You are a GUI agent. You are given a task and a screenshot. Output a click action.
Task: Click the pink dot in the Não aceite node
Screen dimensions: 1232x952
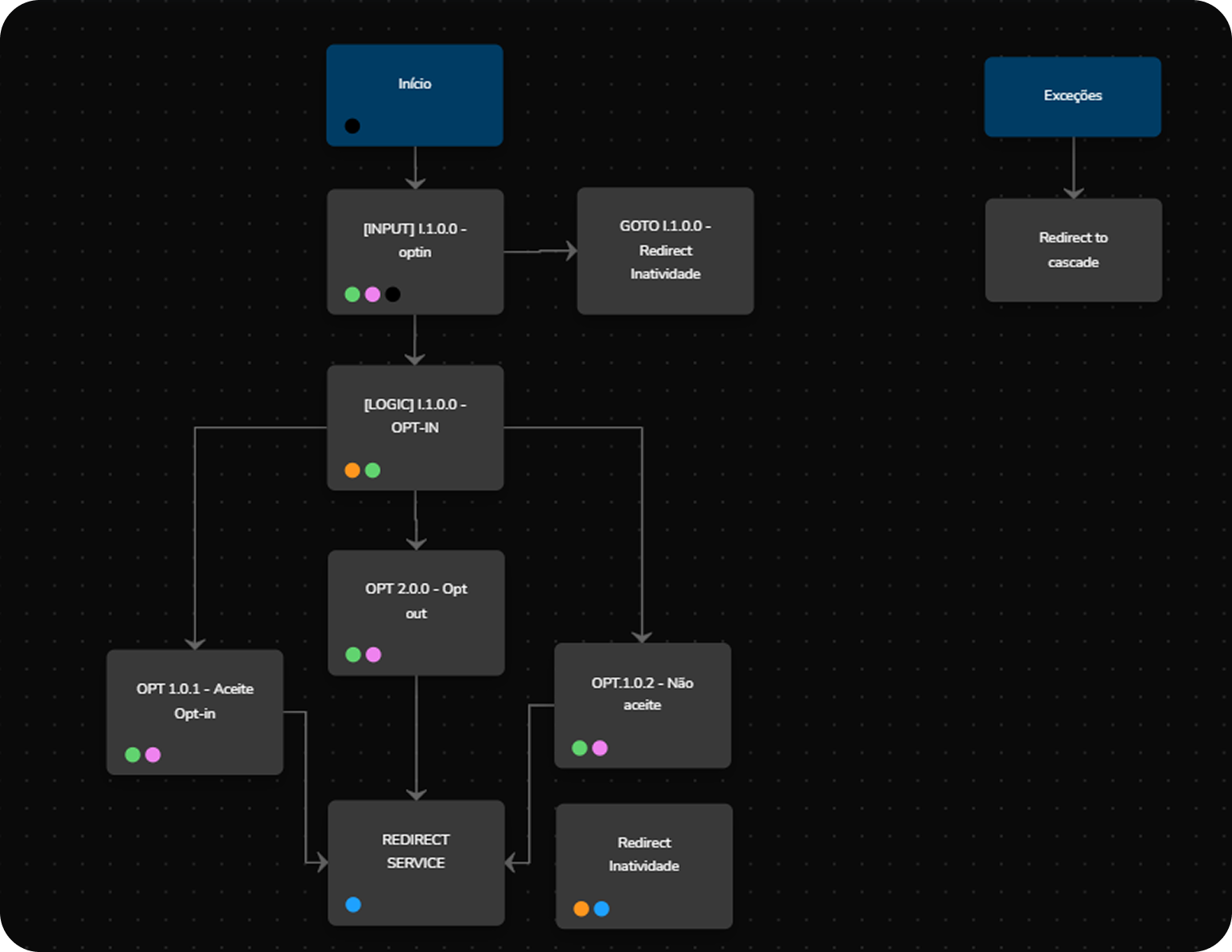[x=600, y=748]
